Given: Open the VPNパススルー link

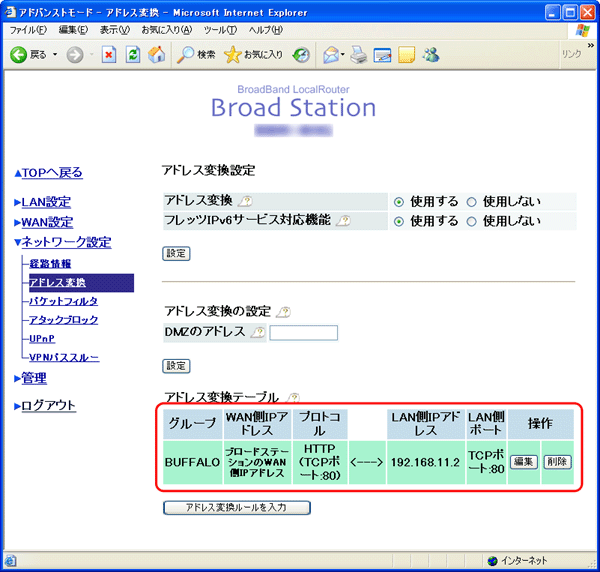Looking at the screenshot, I should pyautogui.click(x=64, y=357).
